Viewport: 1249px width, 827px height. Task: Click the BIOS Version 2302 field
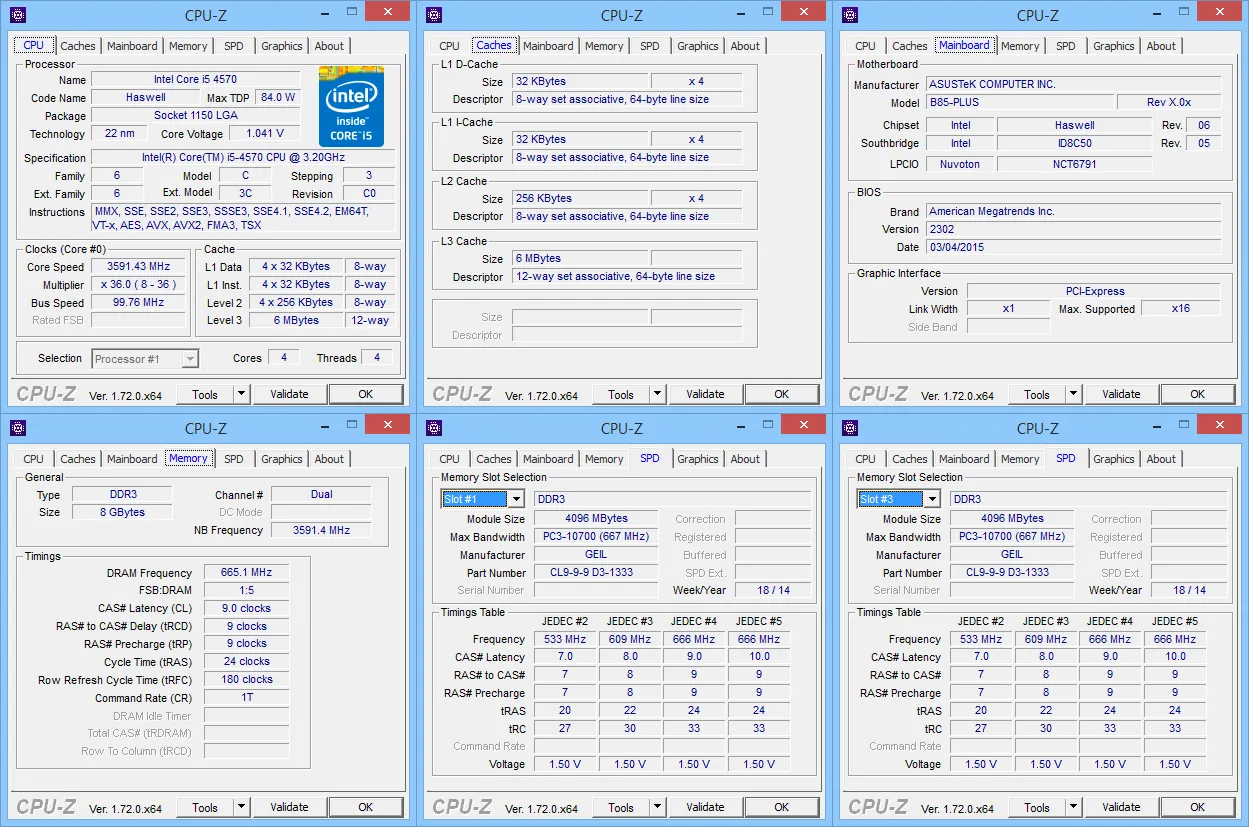tap(1072, 229)
